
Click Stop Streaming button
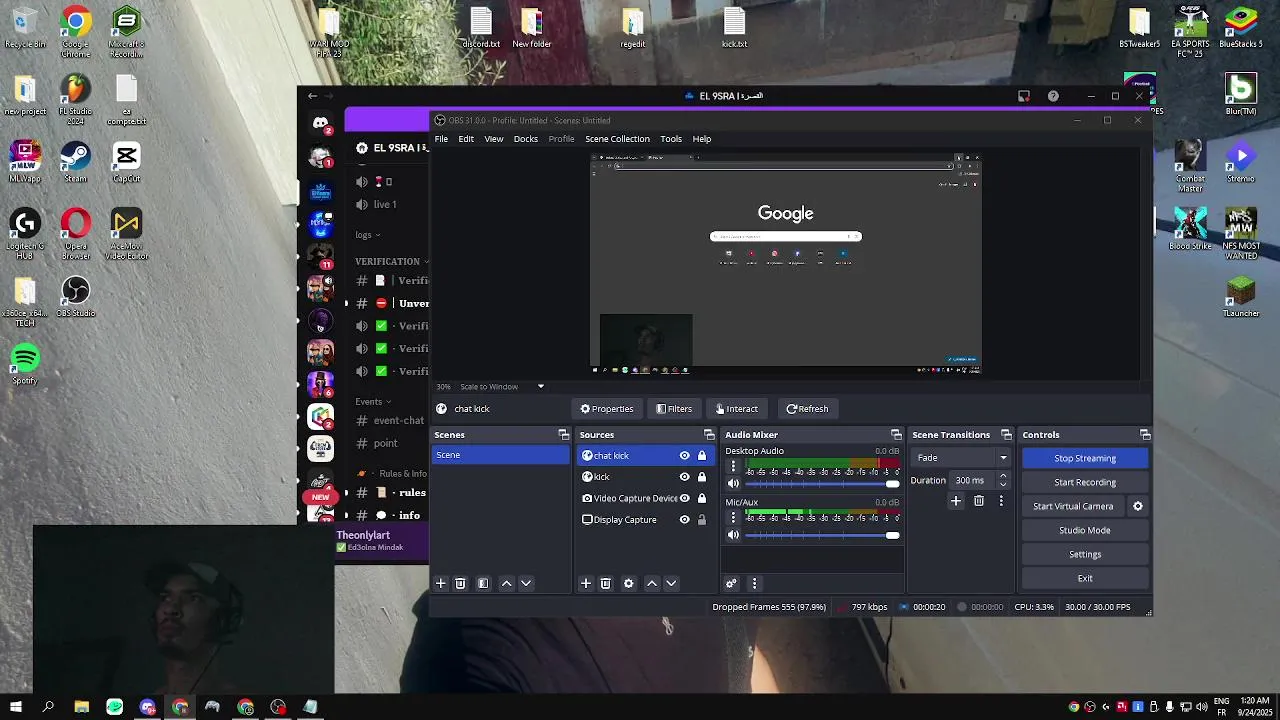[x=1085, y=458]
